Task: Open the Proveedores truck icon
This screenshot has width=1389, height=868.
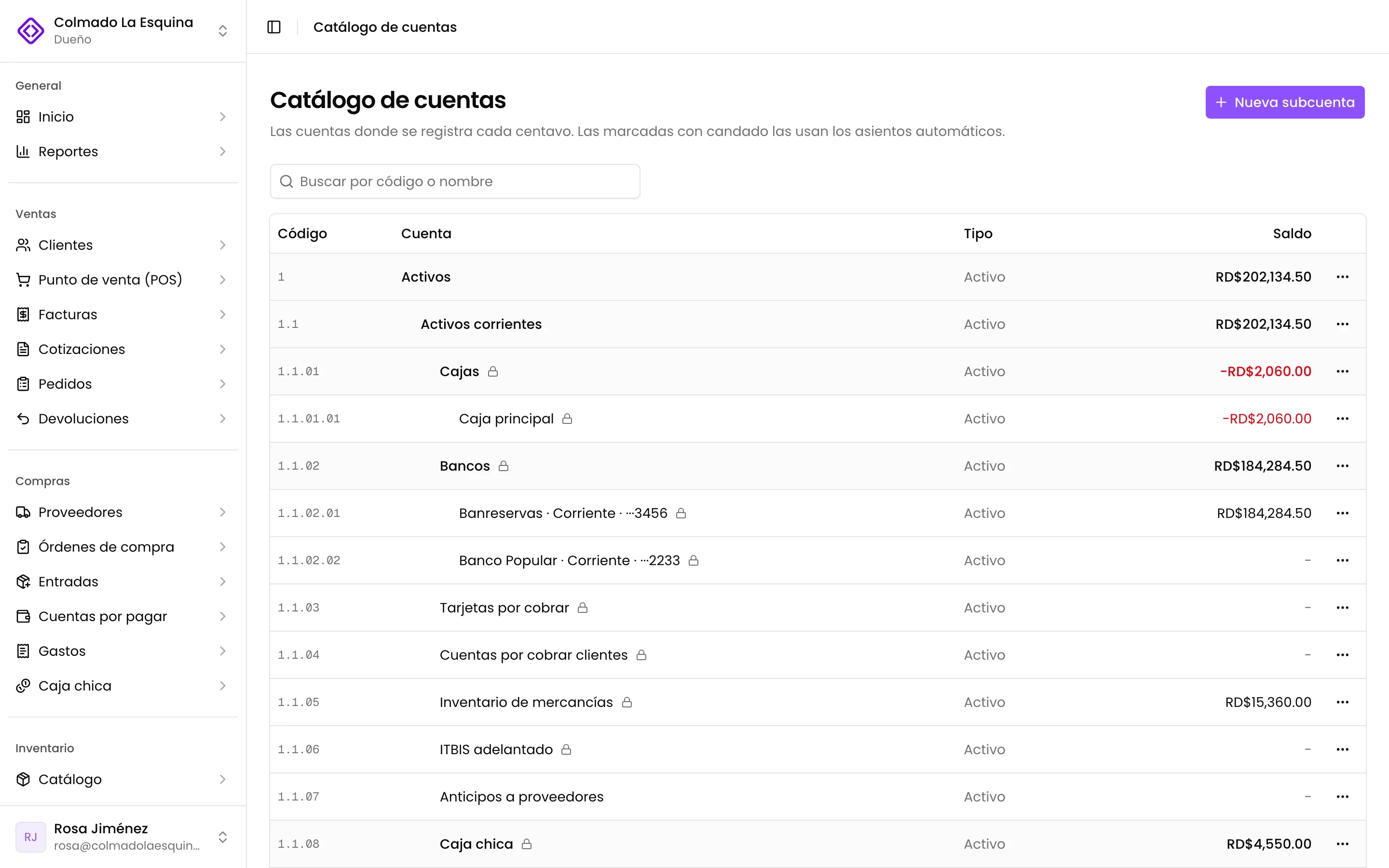Action: coord(23,512)
